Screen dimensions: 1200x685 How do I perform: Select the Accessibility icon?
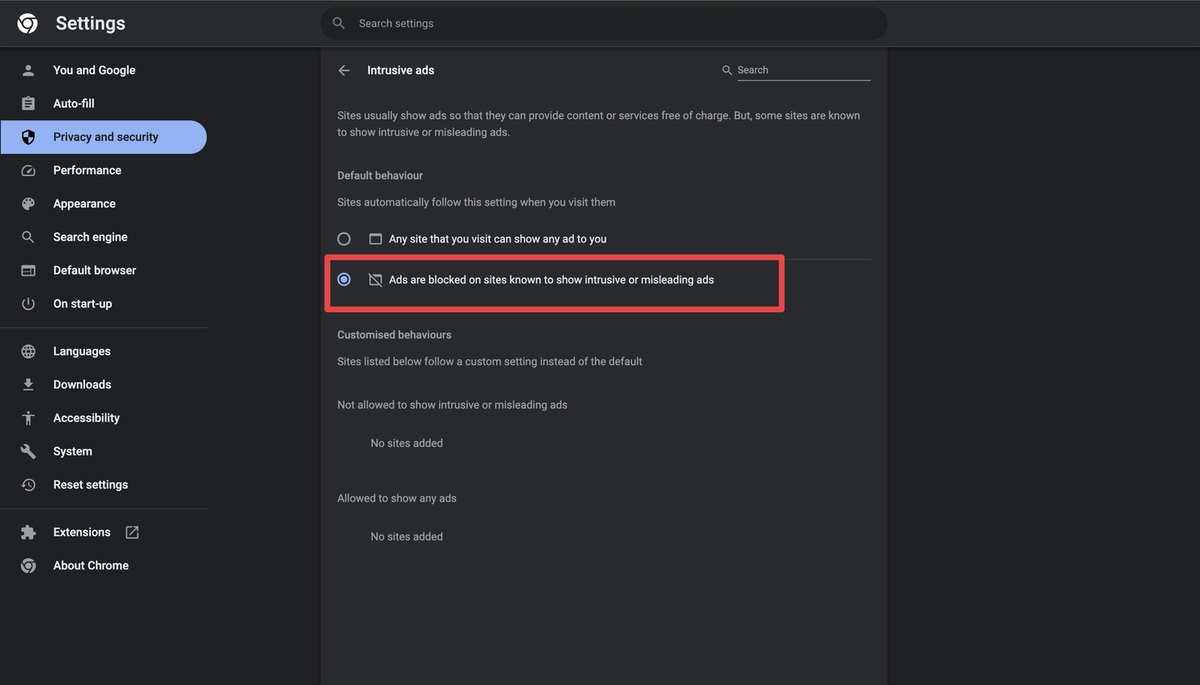tap(30, 418)
